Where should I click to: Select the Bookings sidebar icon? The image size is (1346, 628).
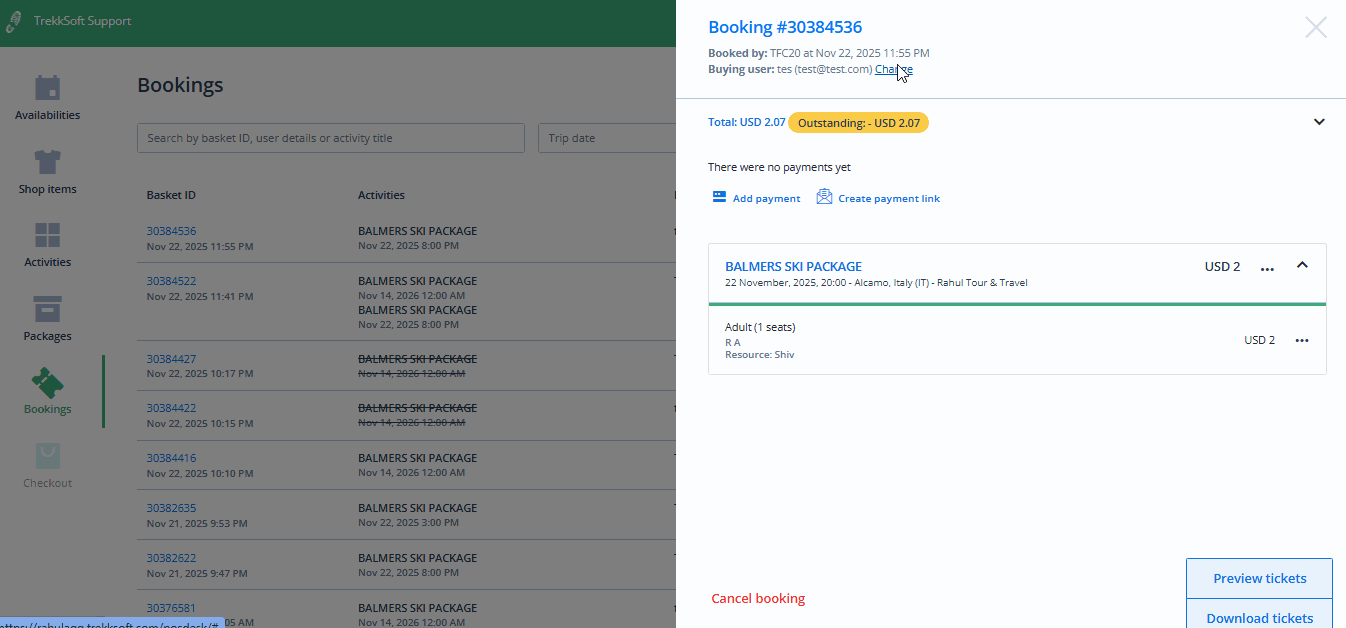click(x=47, y=390)
